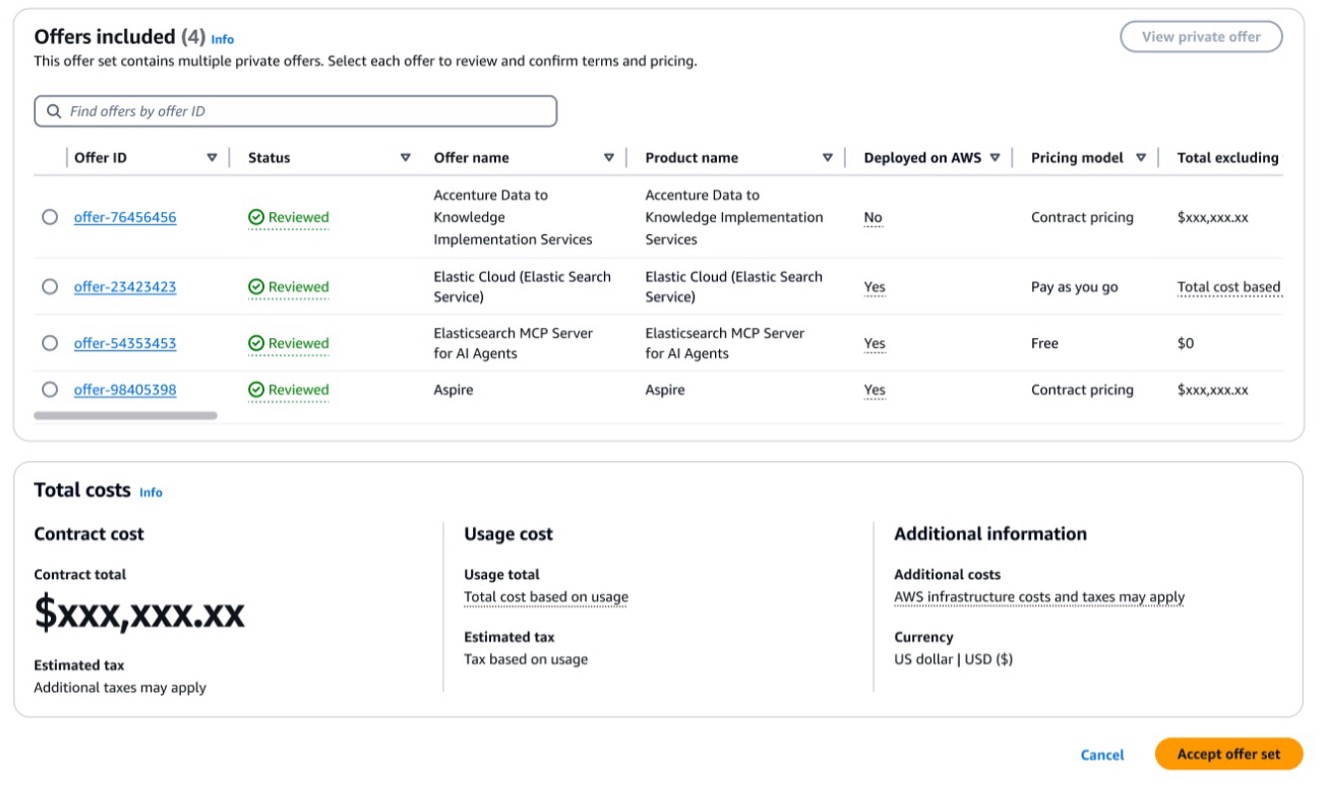The image size is (1320, 800).
Task: Open the Status column filter dropdown
Action: [x=405, y=157]
